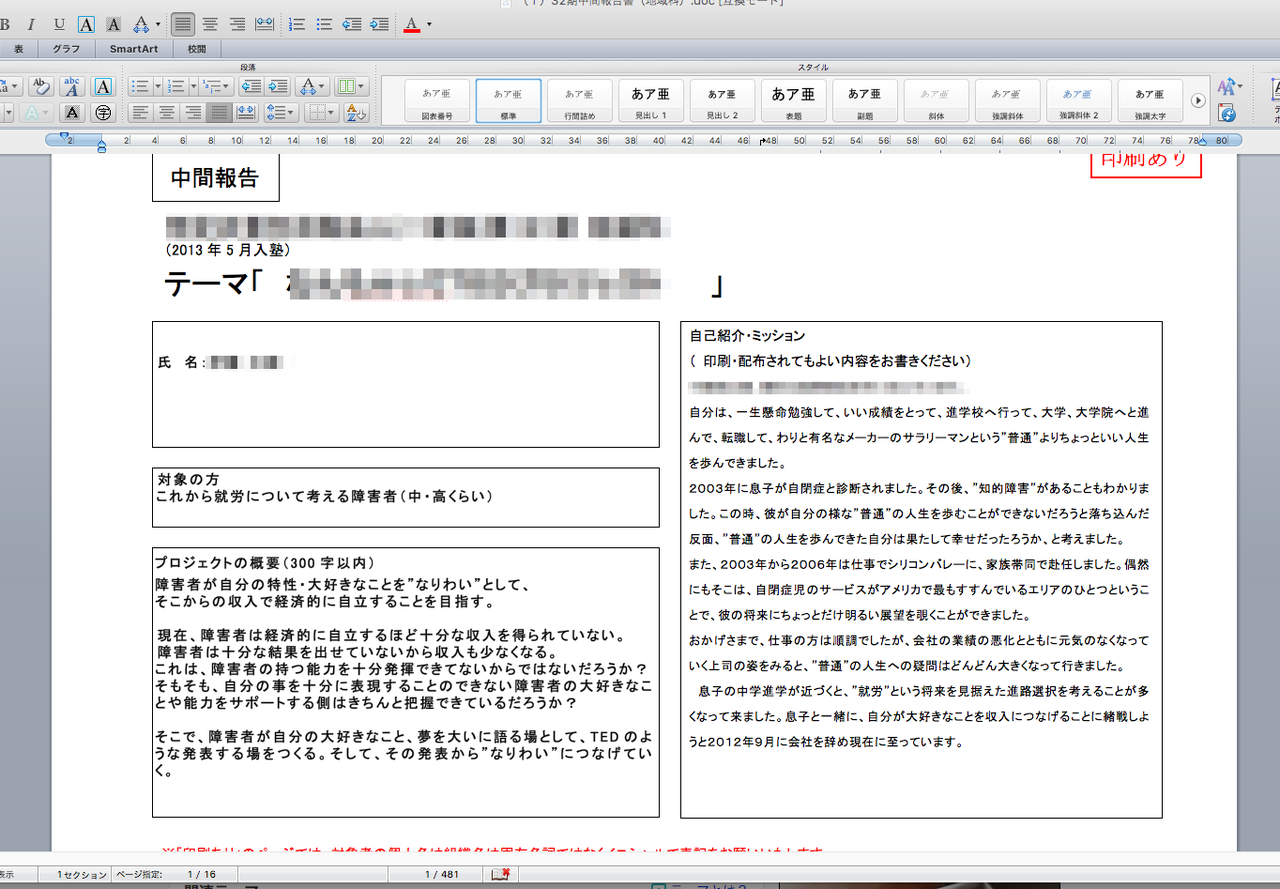This screenshot has height=889, width=1280.
Task: Apply the 表題 style
Action: 794,101
